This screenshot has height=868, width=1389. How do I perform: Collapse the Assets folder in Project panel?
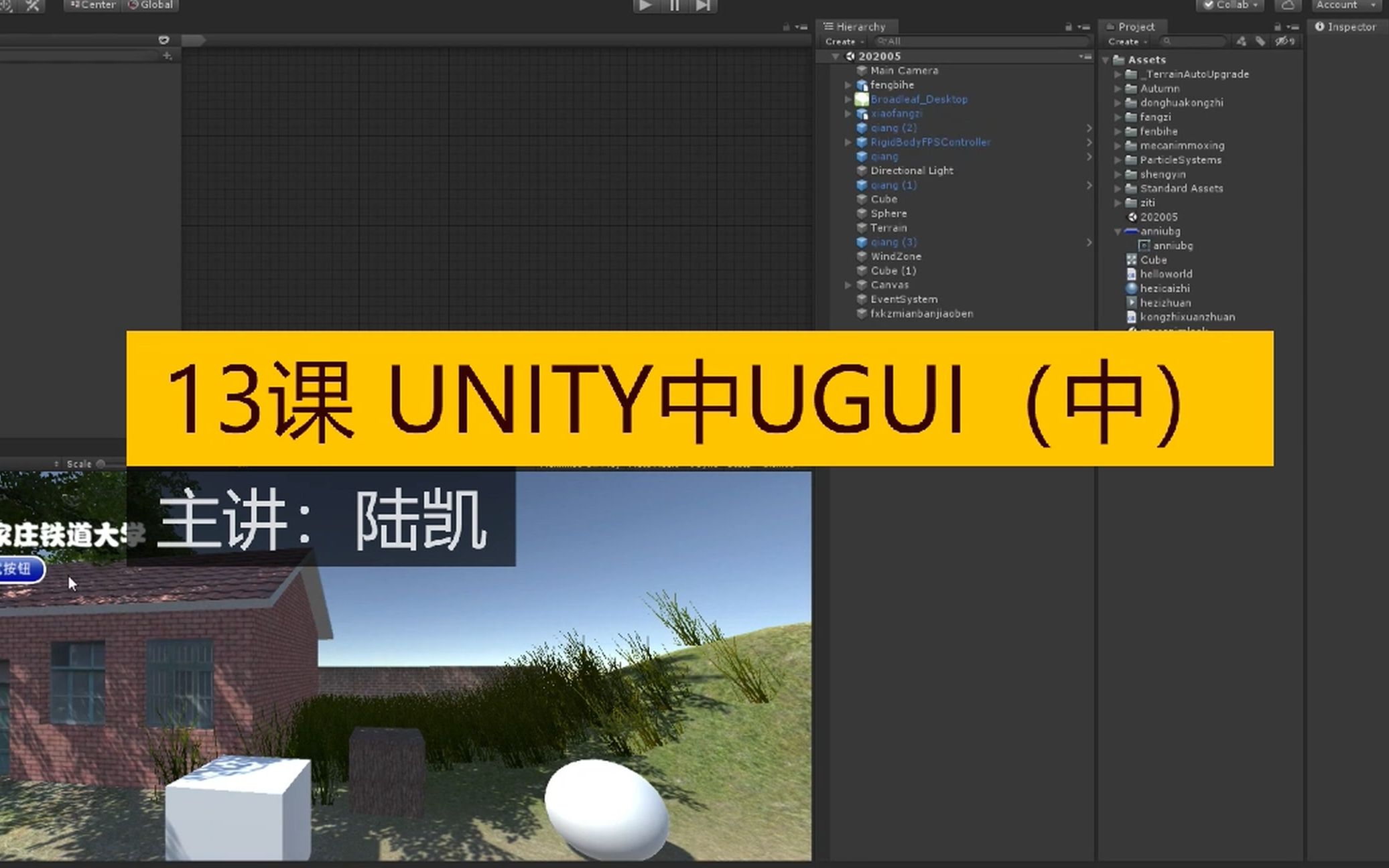coord(1106,59)
